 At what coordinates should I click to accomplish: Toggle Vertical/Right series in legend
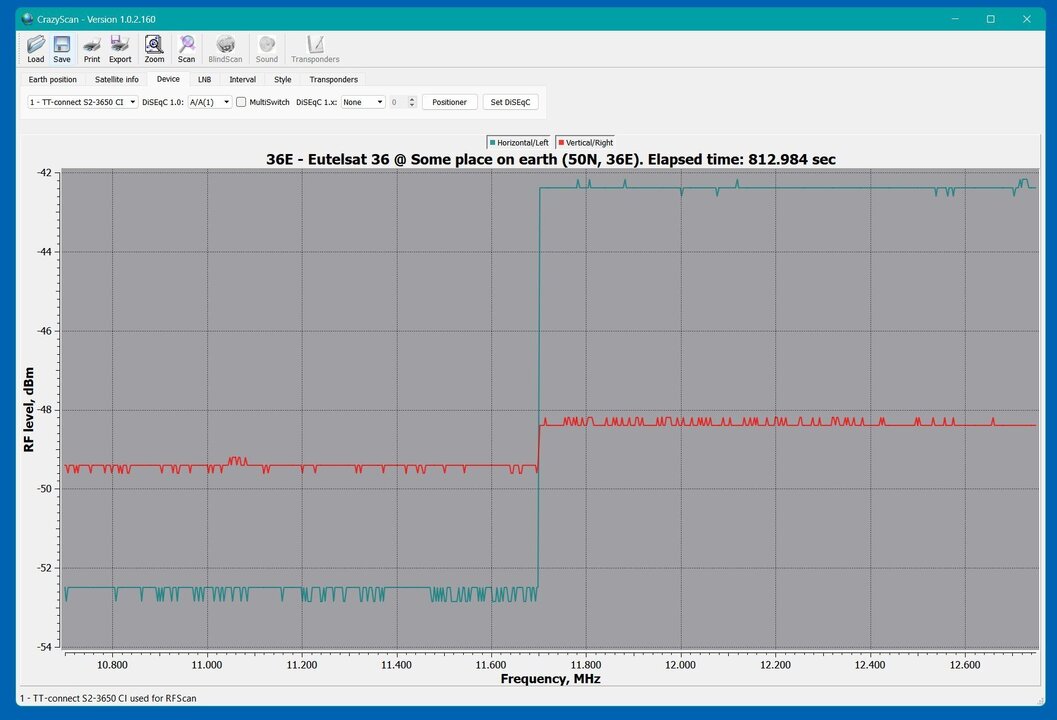[586, 143]
